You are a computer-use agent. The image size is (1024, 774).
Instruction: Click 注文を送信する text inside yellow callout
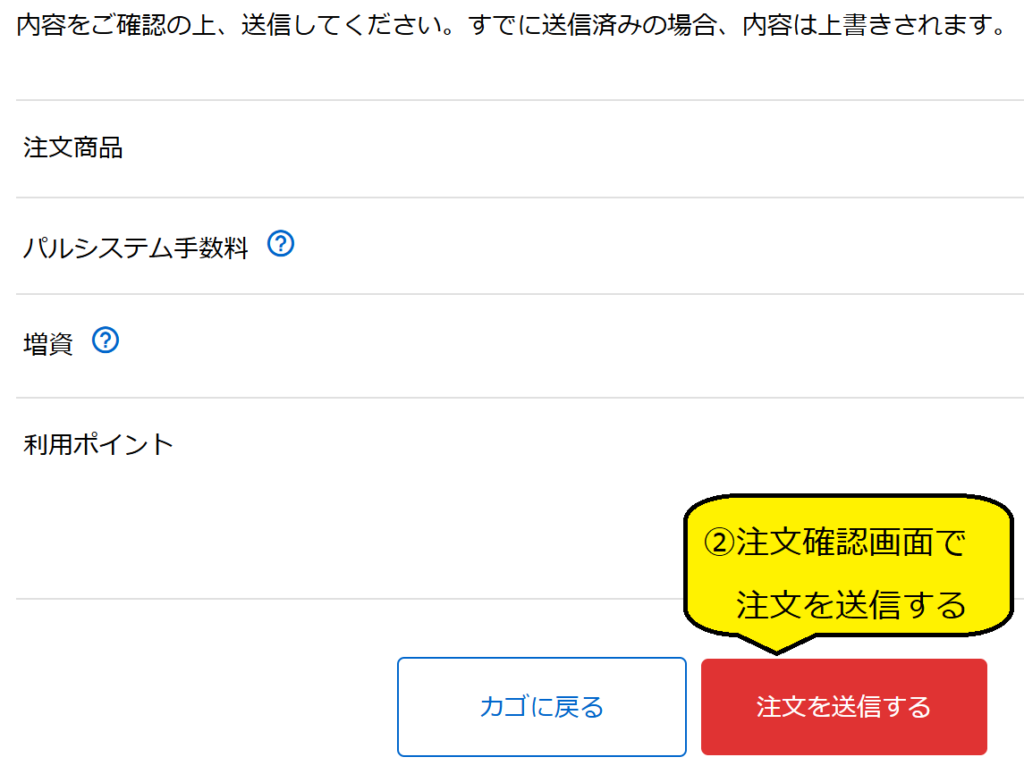(851, 605)
